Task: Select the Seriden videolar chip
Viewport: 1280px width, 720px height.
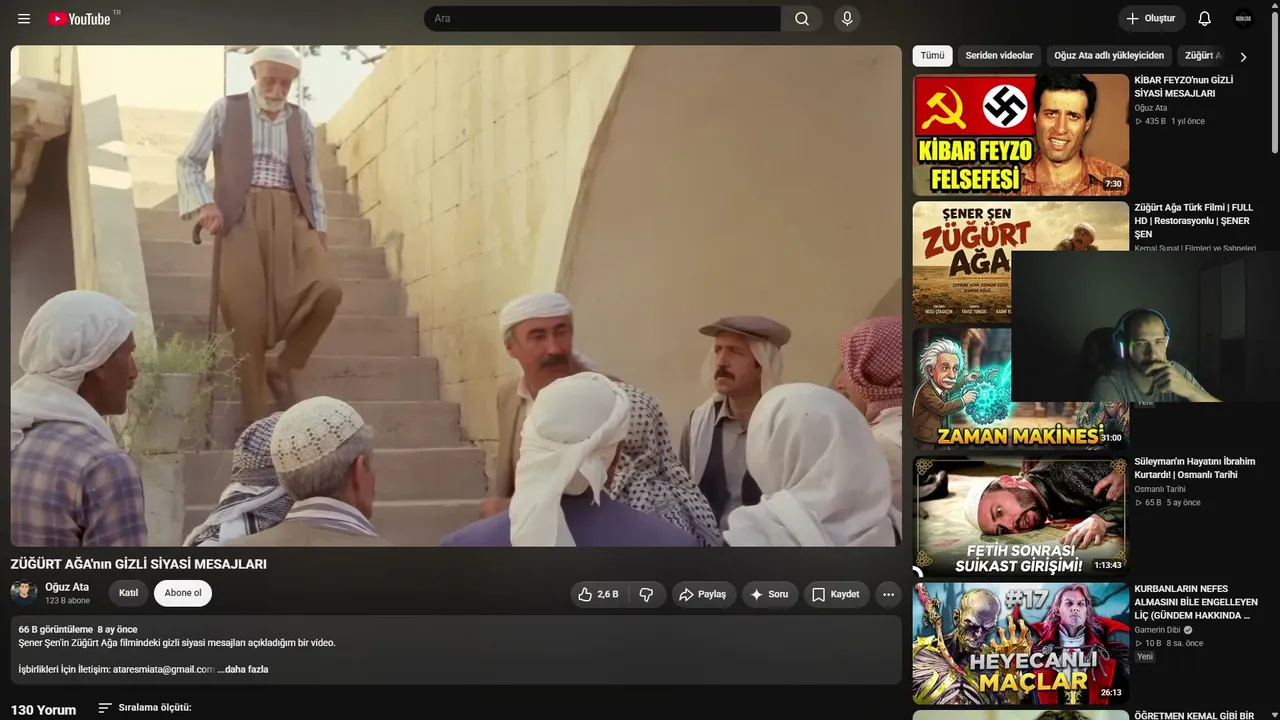Action: coord(999,56)
